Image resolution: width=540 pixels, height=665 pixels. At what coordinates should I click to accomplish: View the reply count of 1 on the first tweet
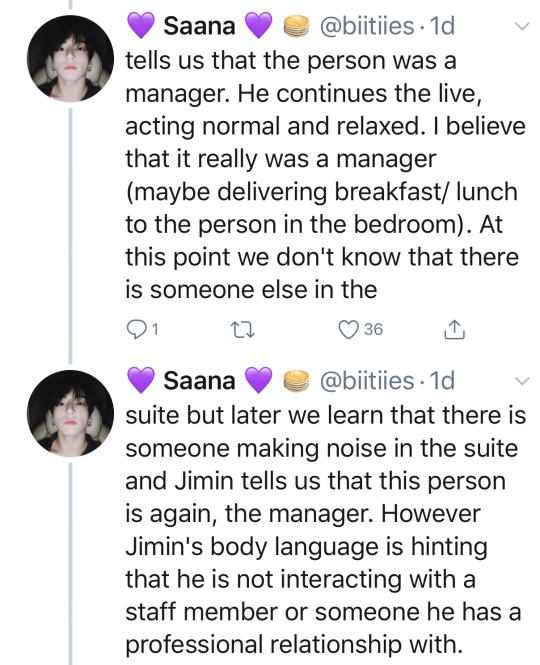(155, 330)
